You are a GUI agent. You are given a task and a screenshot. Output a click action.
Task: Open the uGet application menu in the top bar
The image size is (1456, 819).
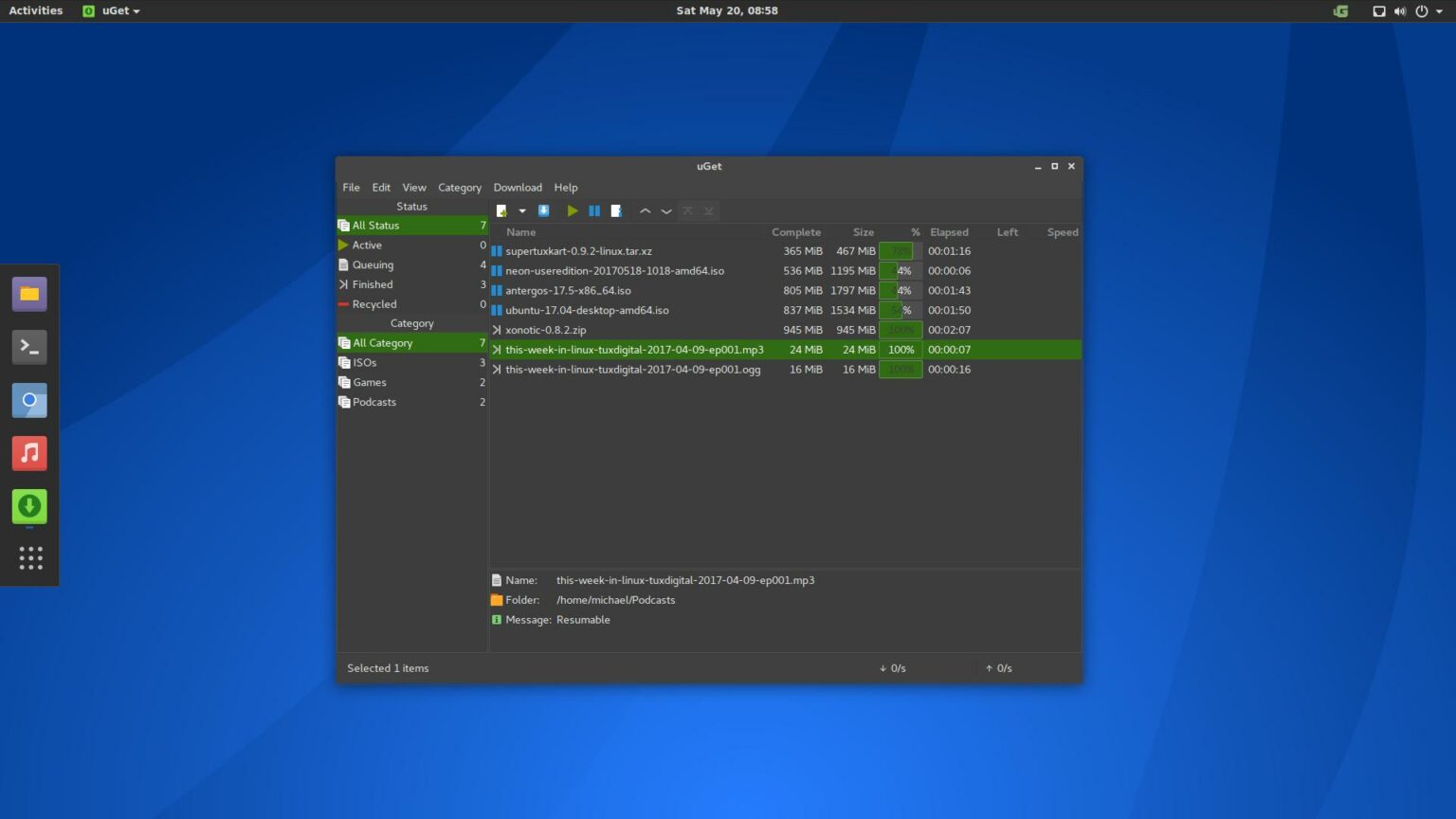pos(111,10)
